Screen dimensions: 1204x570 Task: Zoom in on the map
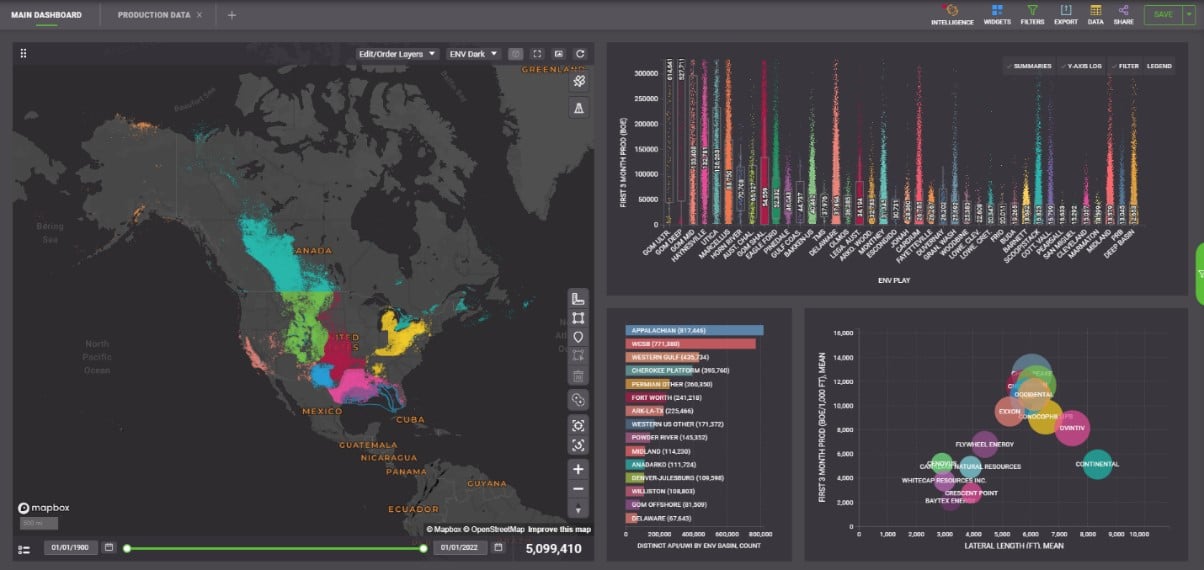[x=578, y=469]
